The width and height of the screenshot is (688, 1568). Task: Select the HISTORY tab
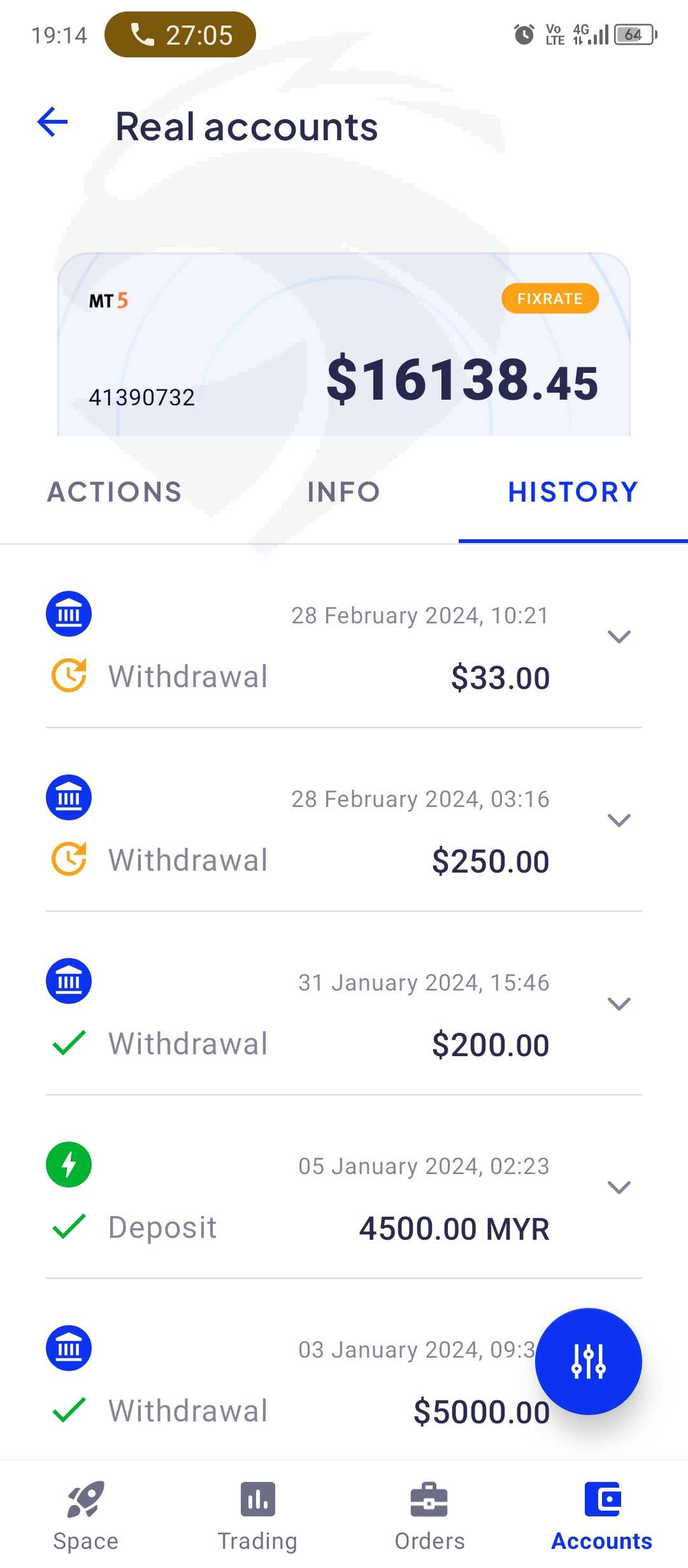tap(573, 492)
